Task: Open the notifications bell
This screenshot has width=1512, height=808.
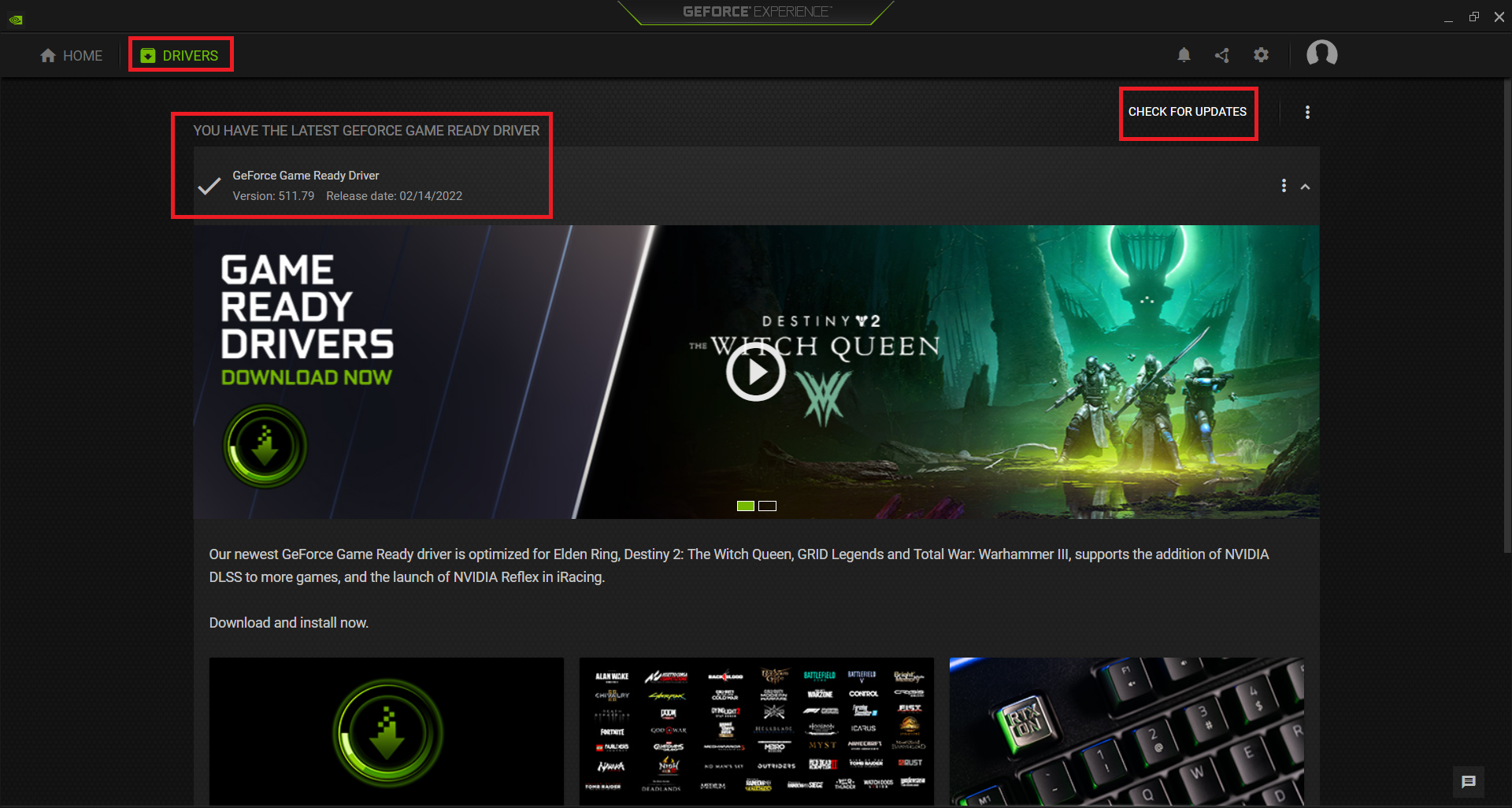Action: tap(1184, 55)
